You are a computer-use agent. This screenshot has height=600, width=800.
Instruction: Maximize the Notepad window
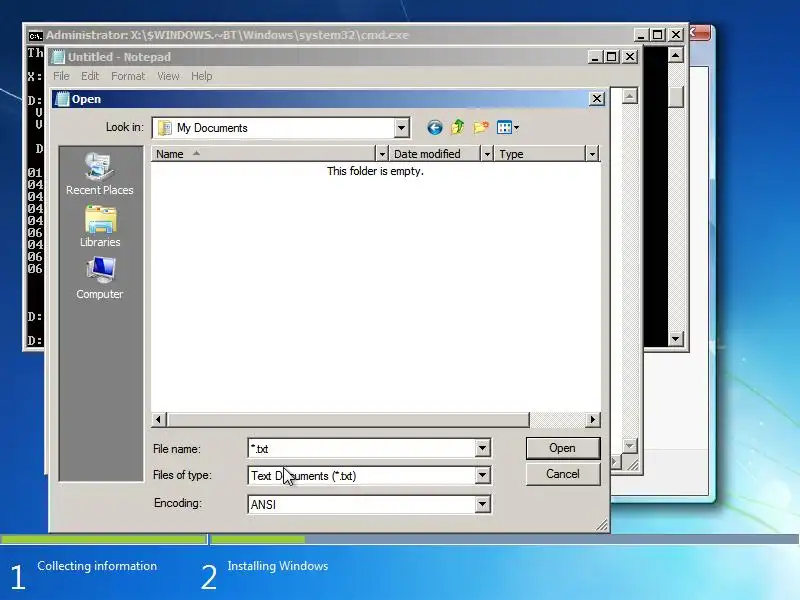612,57
